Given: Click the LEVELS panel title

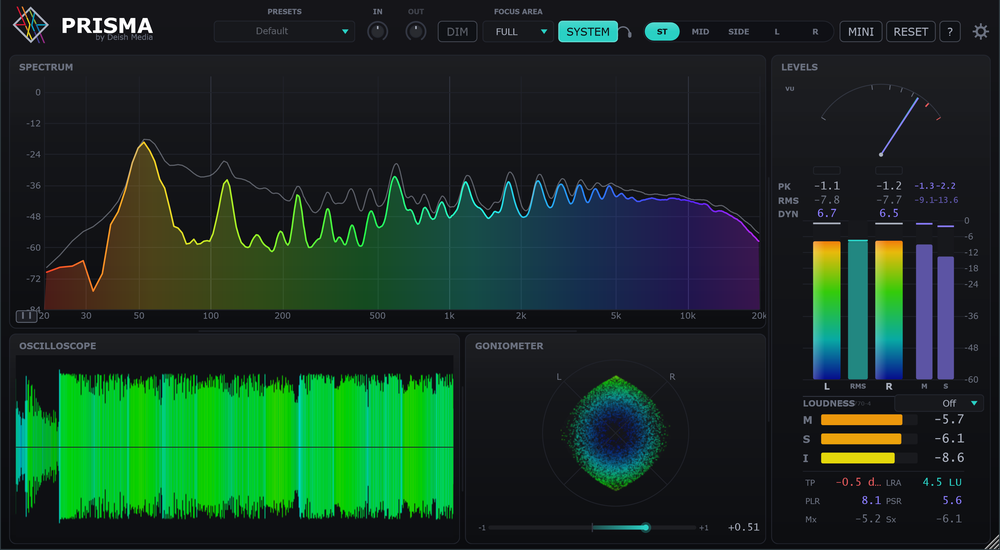Looking at the screenshot, I should pyautogui.click(x=799, y=67).
